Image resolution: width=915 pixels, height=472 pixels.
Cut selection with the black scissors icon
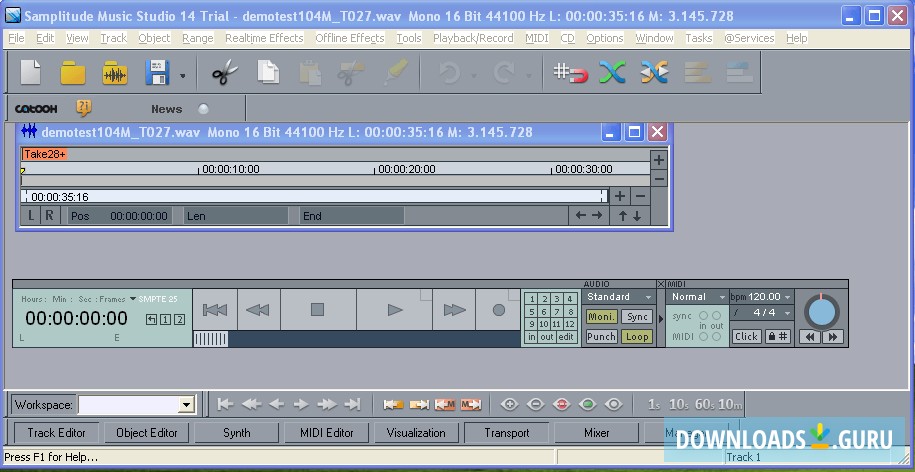pyautogui.click(x=225, y=74)
